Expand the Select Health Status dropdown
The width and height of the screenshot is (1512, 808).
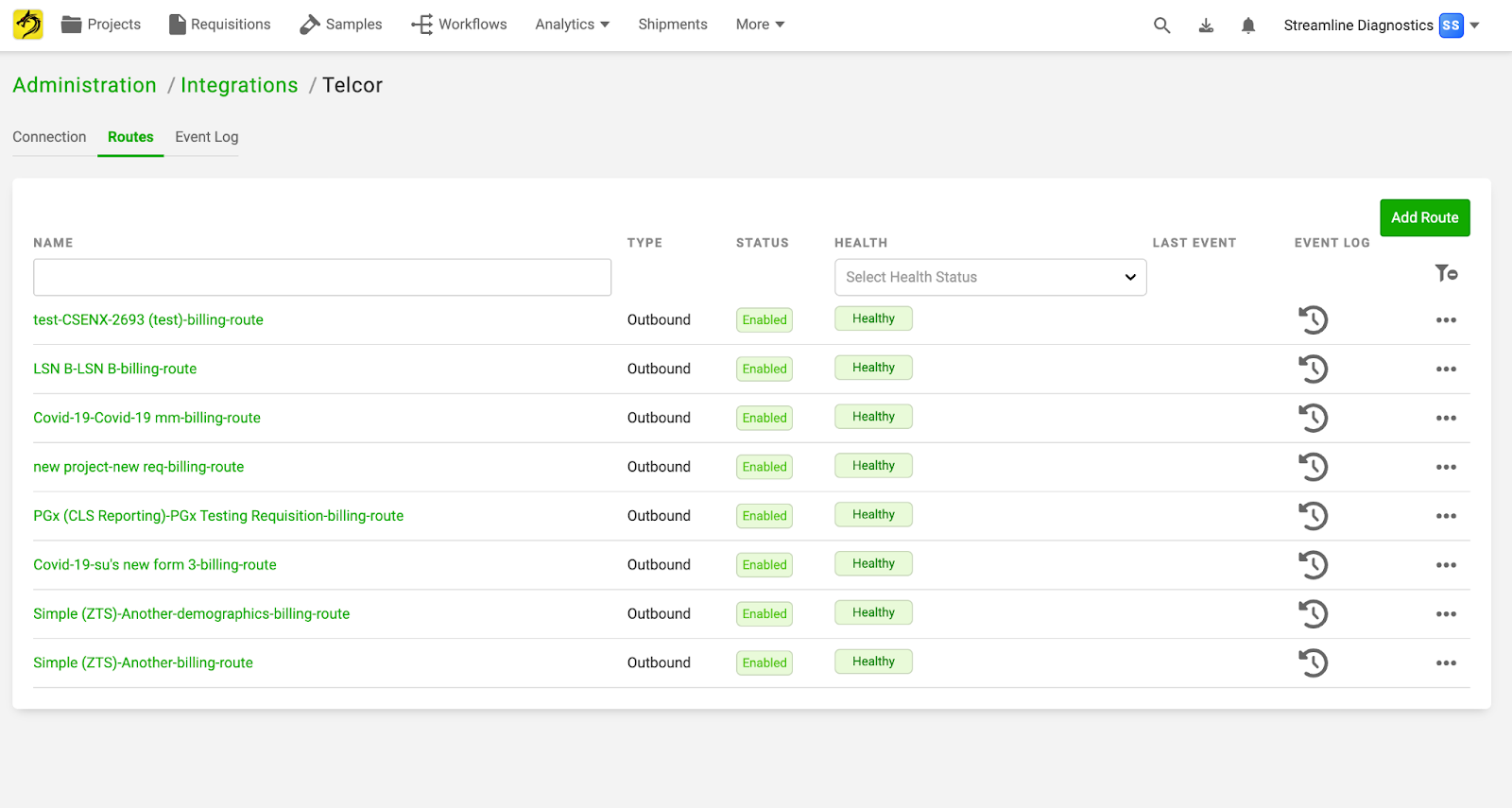click(x=990, y=278)
